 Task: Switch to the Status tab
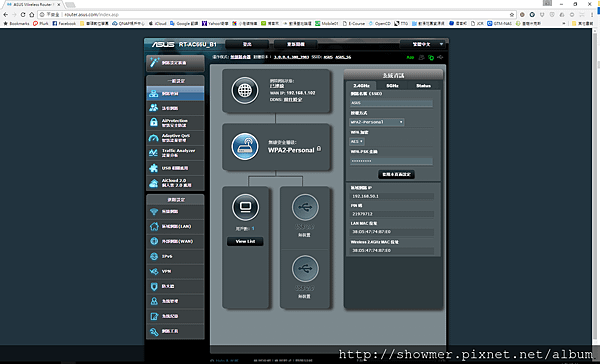[x=424, y=86]
